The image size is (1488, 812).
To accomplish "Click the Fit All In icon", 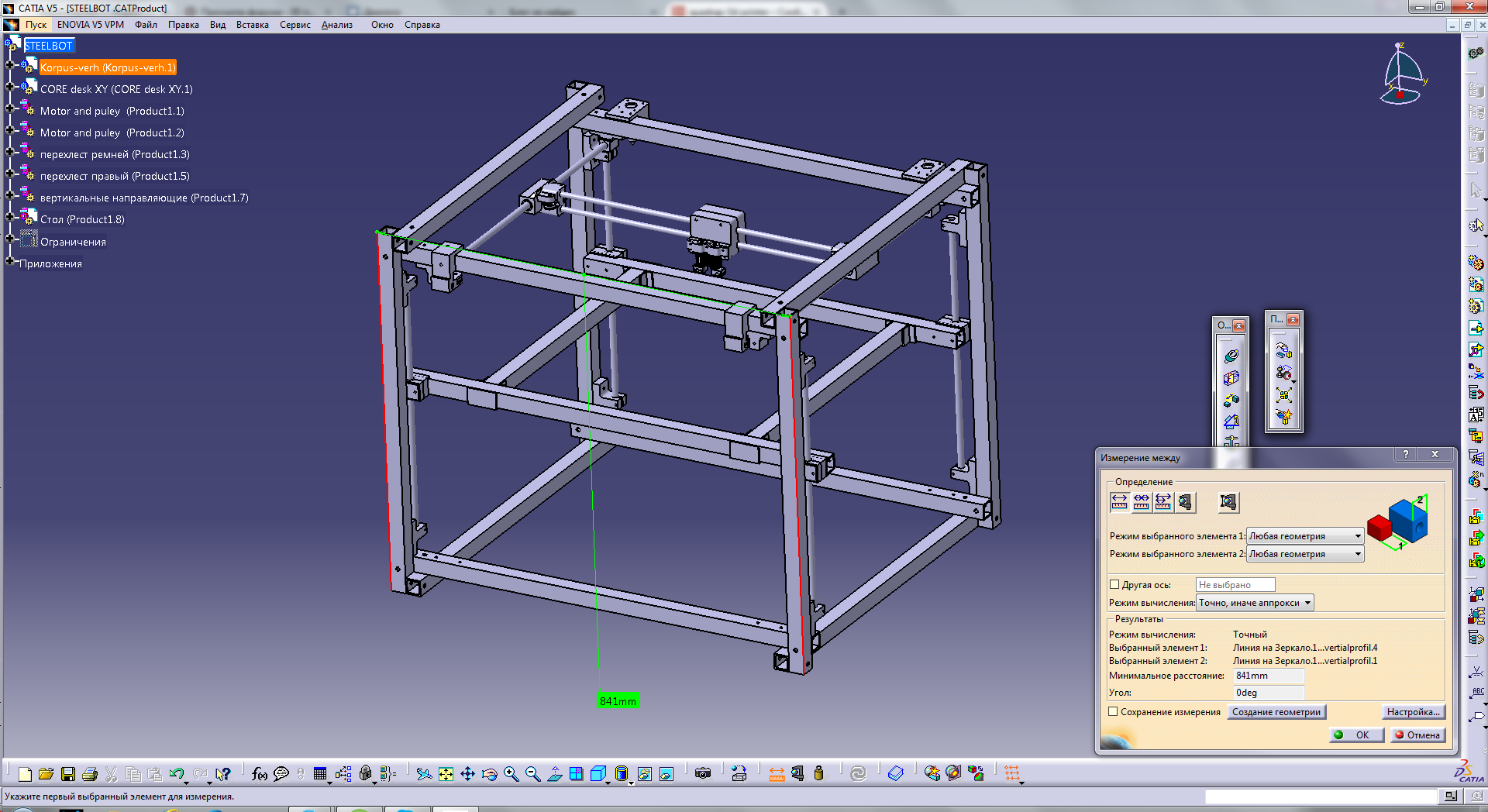I will [x=446, y=774].
